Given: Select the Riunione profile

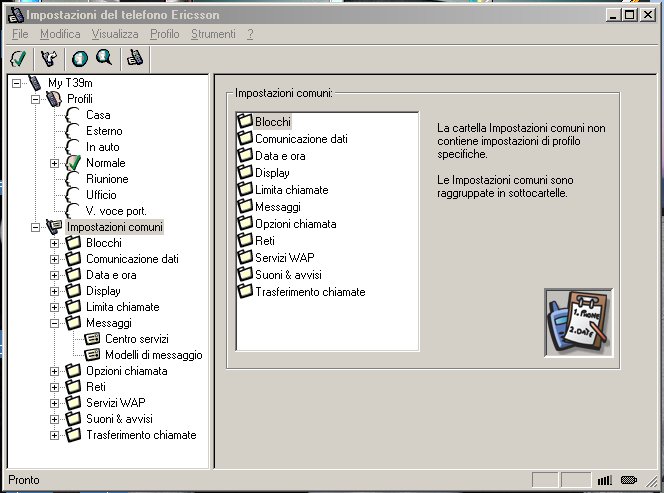Looking at the screenshot, I should coord(107,179).
